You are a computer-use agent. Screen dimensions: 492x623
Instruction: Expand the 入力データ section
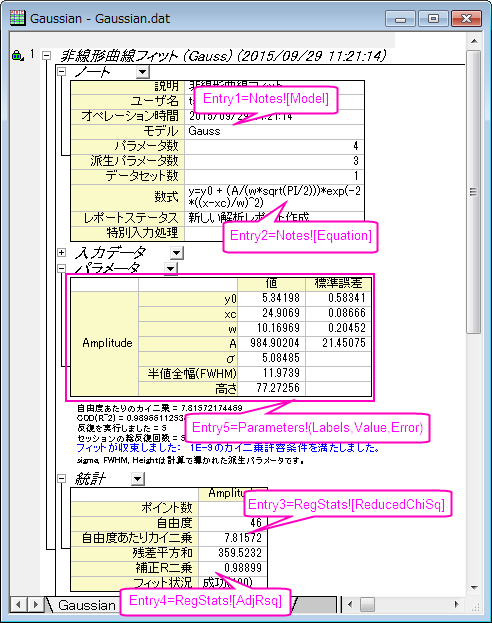[x=62, y=252]
